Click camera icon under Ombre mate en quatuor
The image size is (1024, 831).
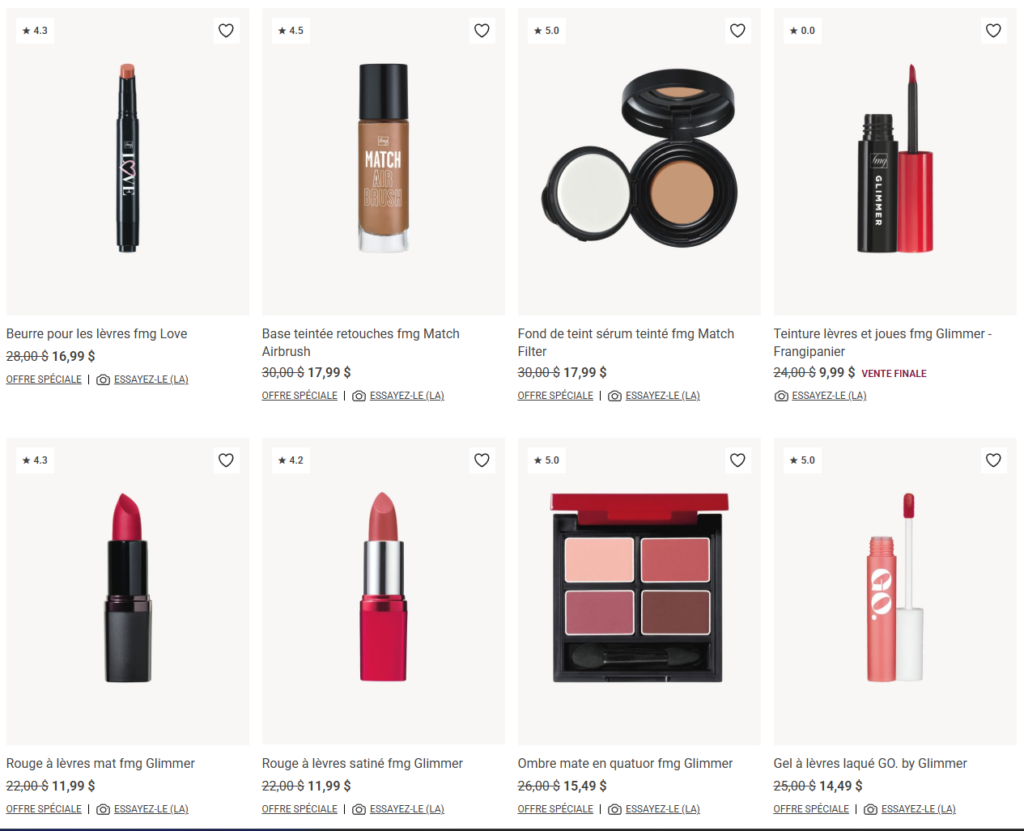615,809
